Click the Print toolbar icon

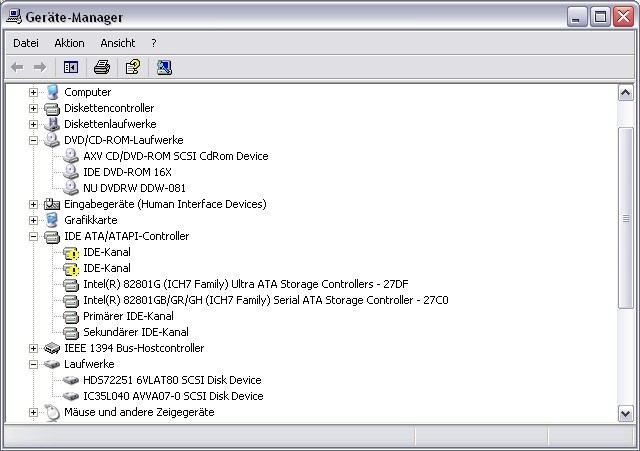[x=102, y=67]
